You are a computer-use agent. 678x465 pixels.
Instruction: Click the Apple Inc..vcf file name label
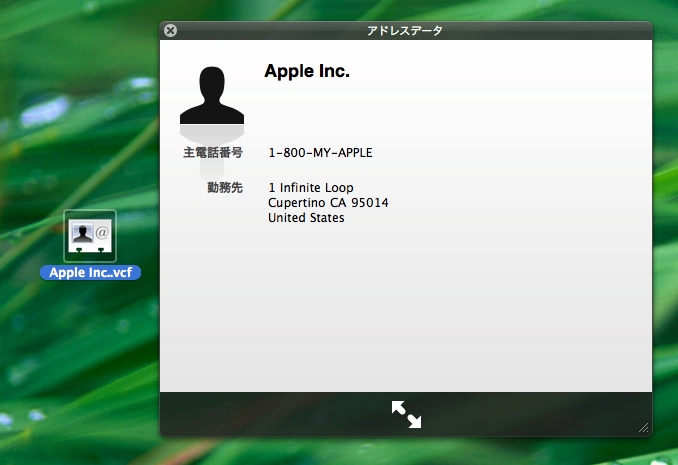90,273
